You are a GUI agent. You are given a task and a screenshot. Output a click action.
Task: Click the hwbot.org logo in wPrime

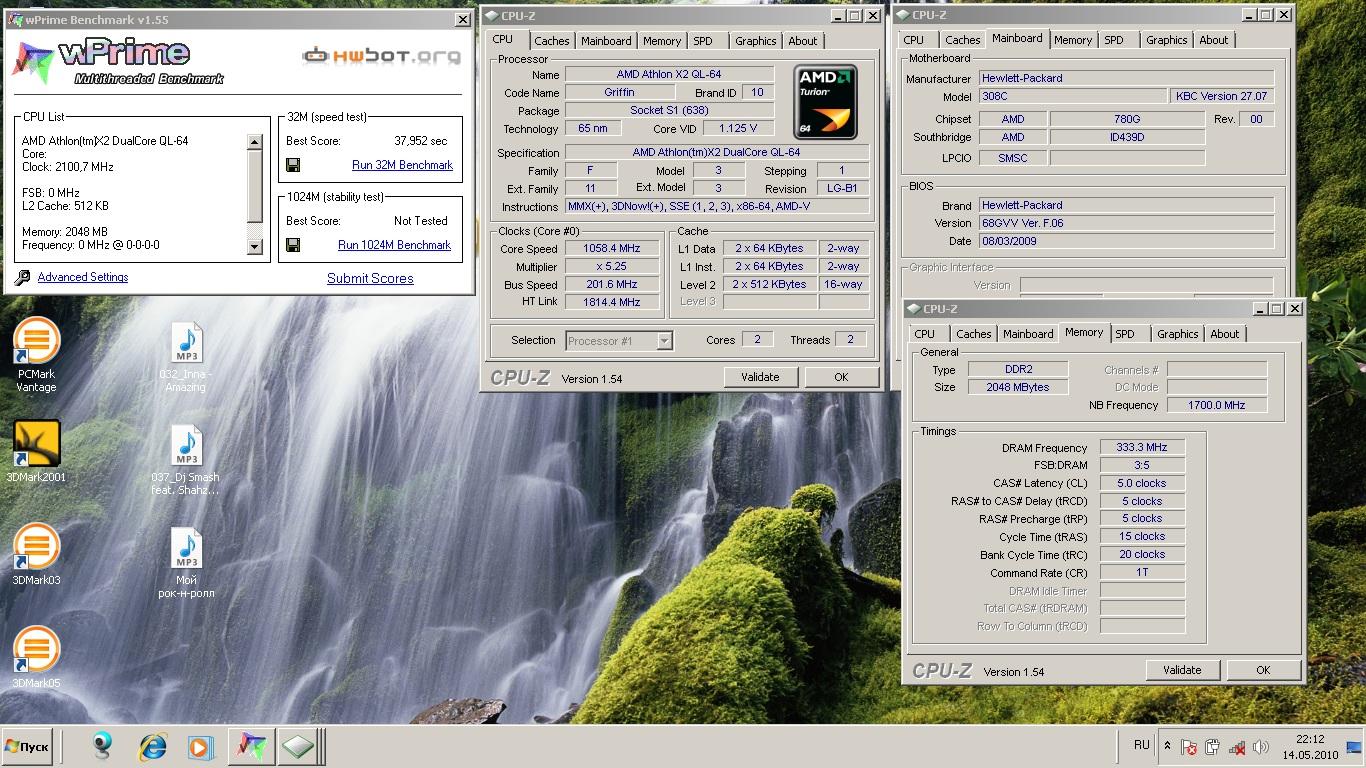click(382, 55)
